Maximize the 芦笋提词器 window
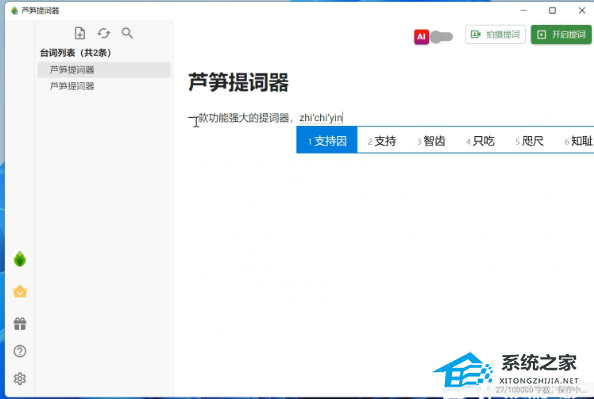Image resolution: width=594 pixels, height=399 pixels. click(552, 11)
